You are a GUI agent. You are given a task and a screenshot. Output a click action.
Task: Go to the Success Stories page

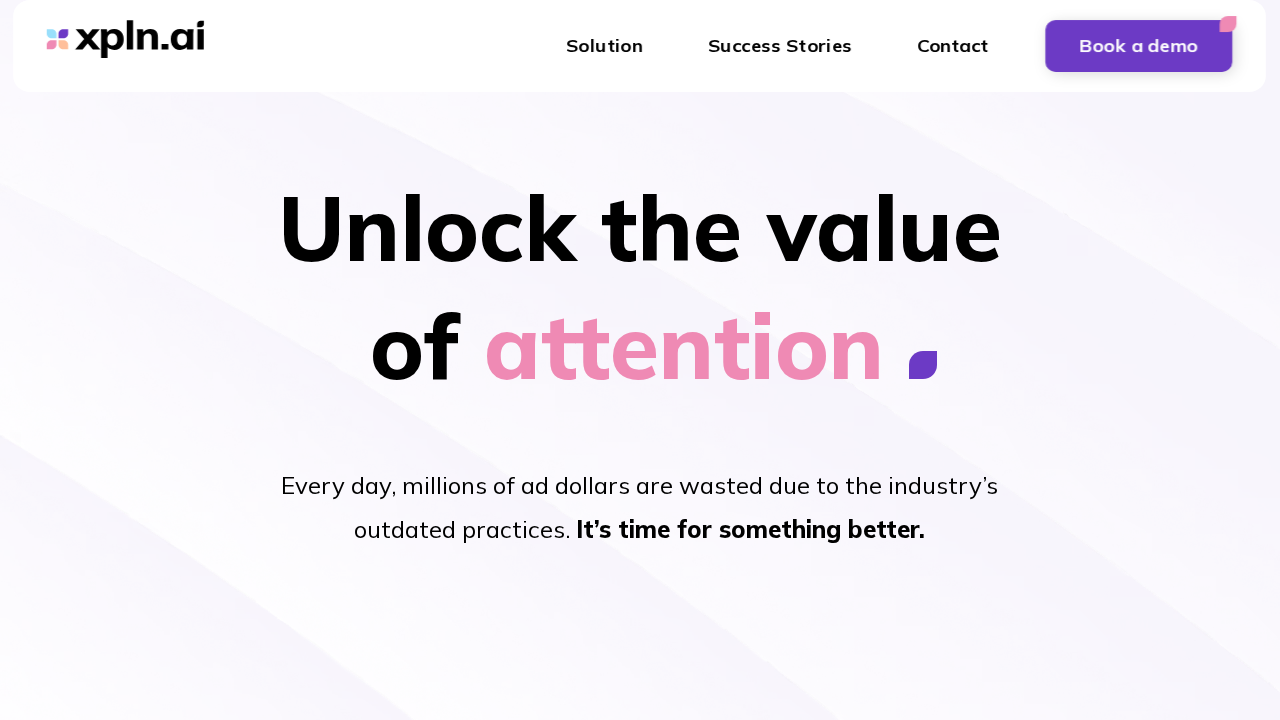pyautogui.click(x=779, y=46)
